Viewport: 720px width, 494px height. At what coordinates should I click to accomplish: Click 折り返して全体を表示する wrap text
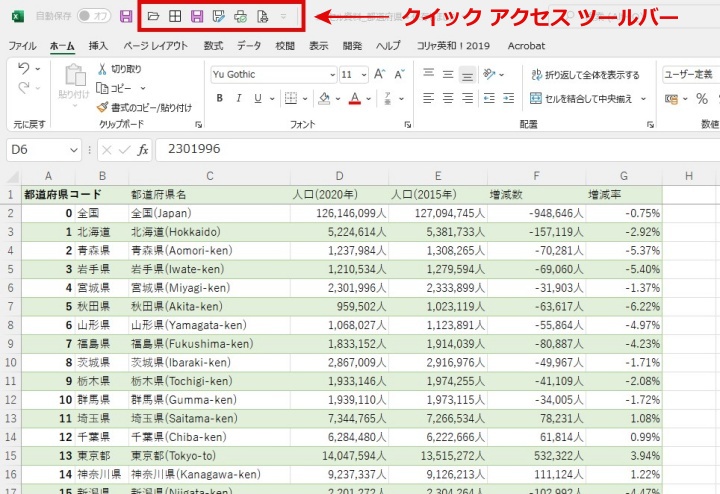click(585, 75)
